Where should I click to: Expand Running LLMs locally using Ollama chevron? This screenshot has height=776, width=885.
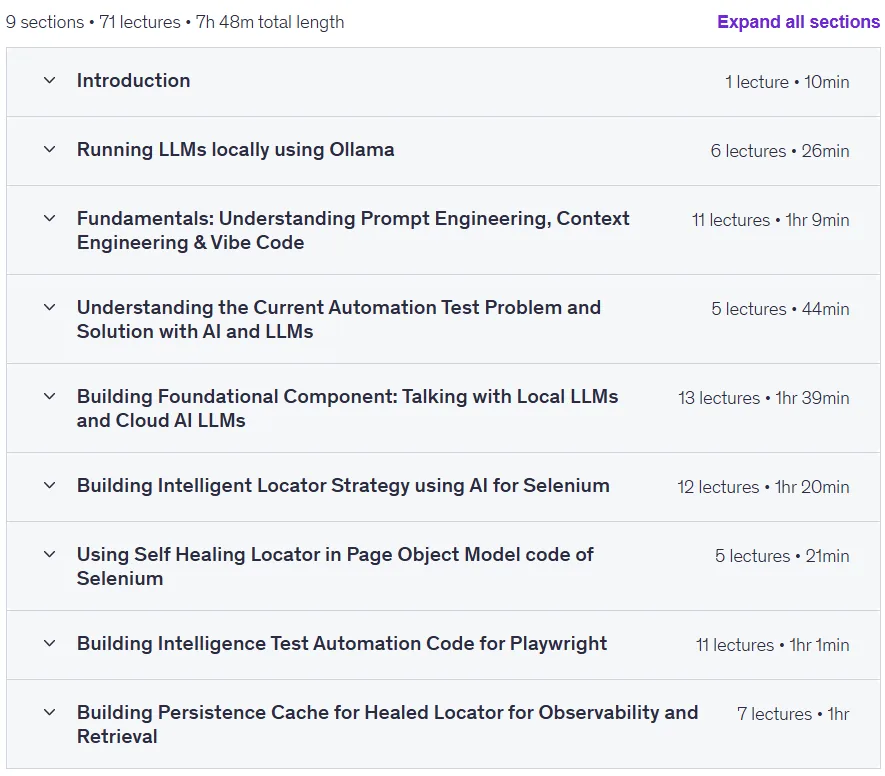[50, 150]
